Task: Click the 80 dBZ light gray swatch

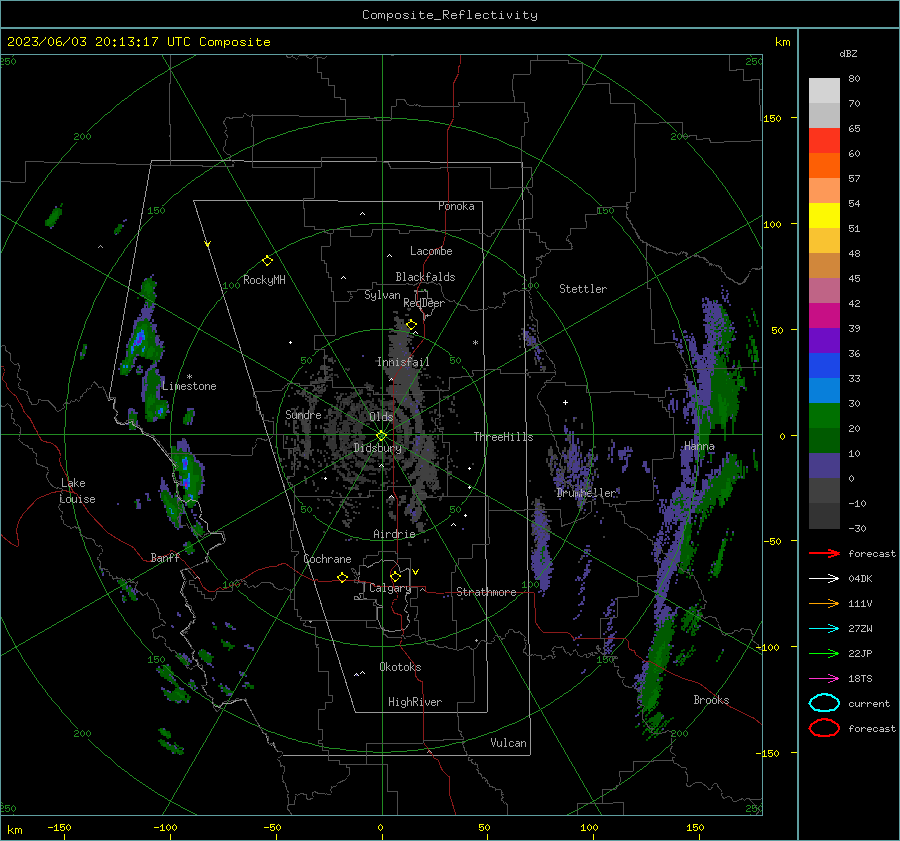Action: (x=824, y=90)
